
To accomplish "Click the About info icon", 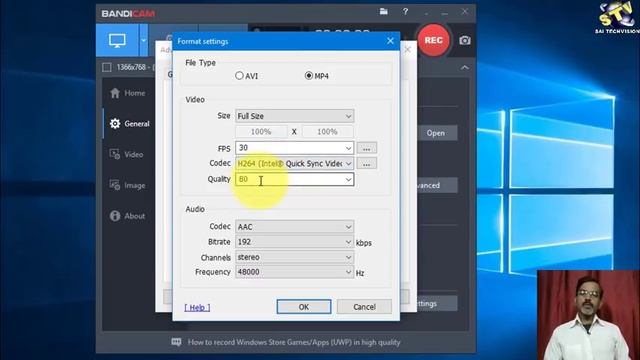I will [115, 216].
